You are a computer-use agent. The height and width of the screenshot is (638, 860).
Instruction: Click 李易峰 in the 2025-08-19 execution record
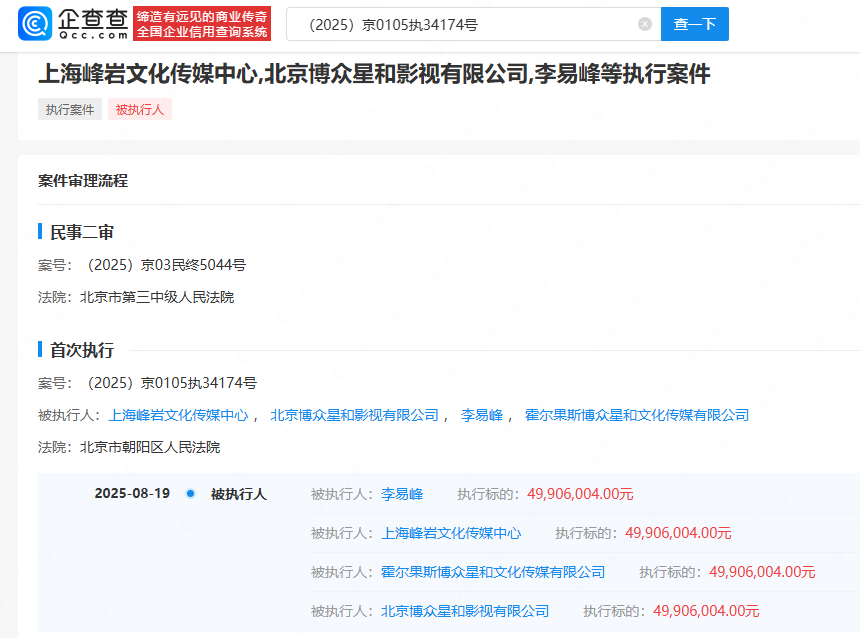tap(404, 493)
